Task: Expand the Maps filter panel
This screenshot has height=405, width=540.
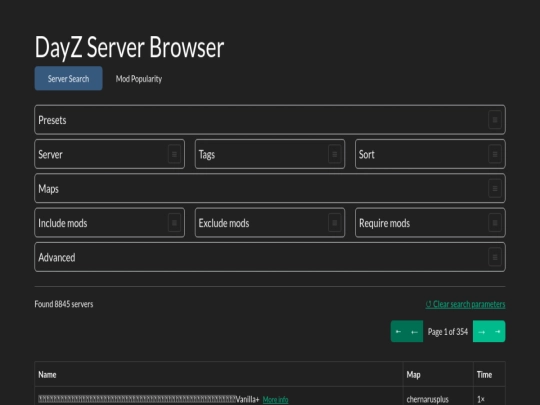Action: [x=270, y=188]
